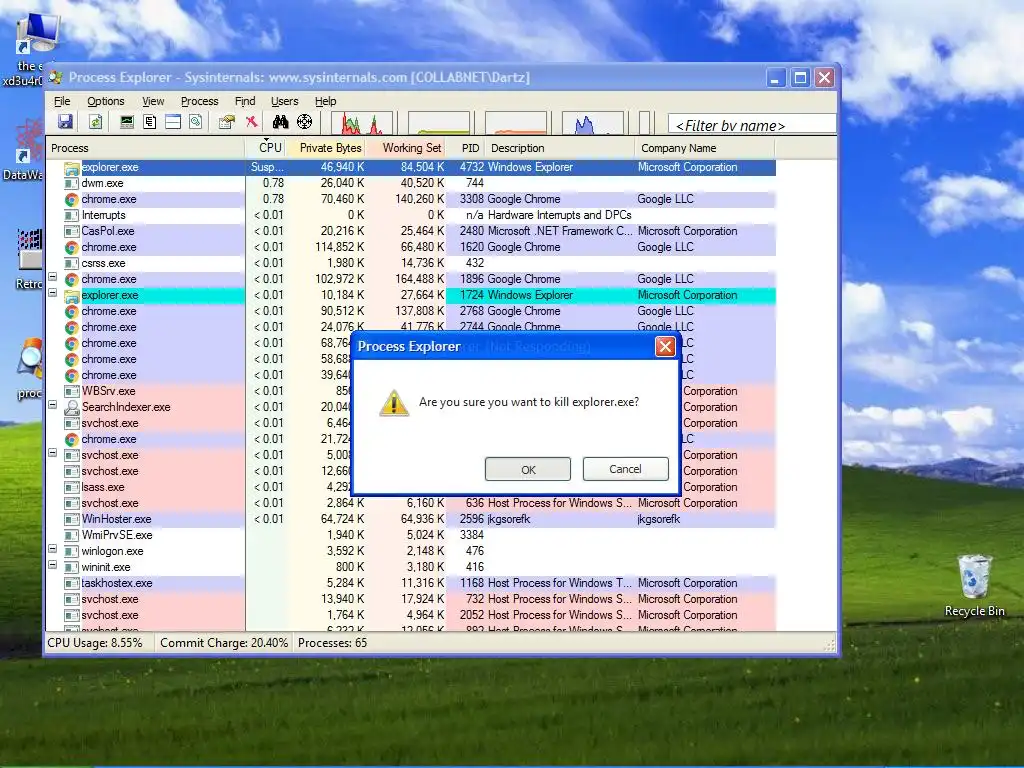Screen dimensions: 1024x768
Task: Select the csrss.exe process row
Action: (411, 263)
